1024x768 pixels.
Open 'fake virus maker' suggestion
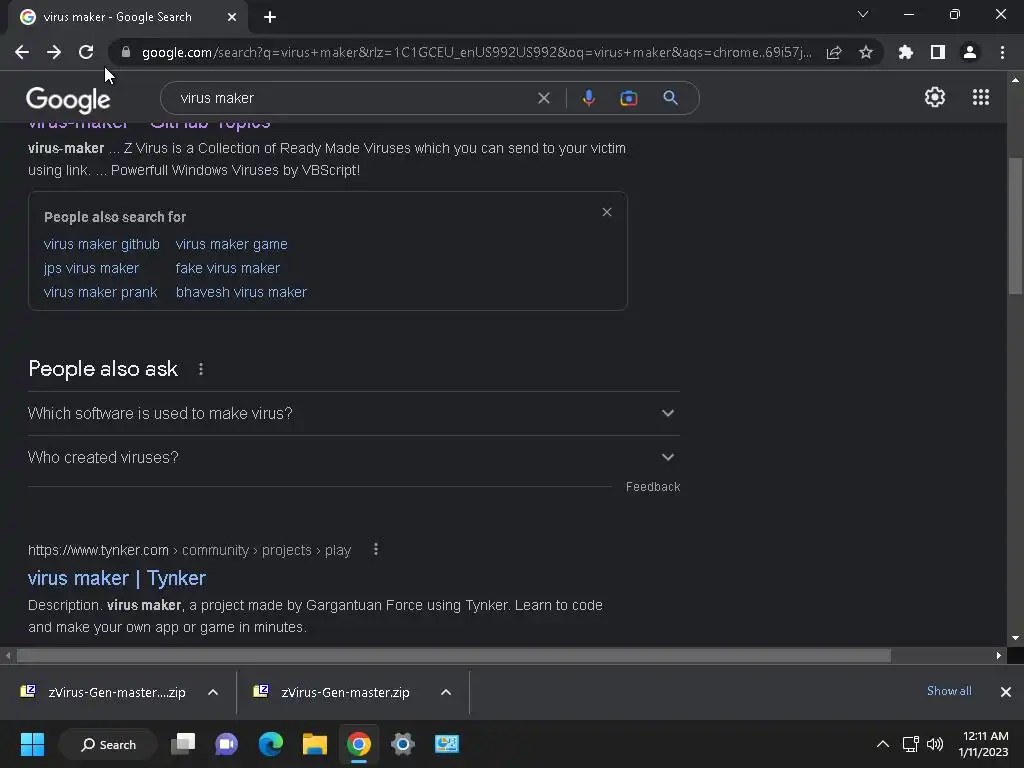click(227, 268)
